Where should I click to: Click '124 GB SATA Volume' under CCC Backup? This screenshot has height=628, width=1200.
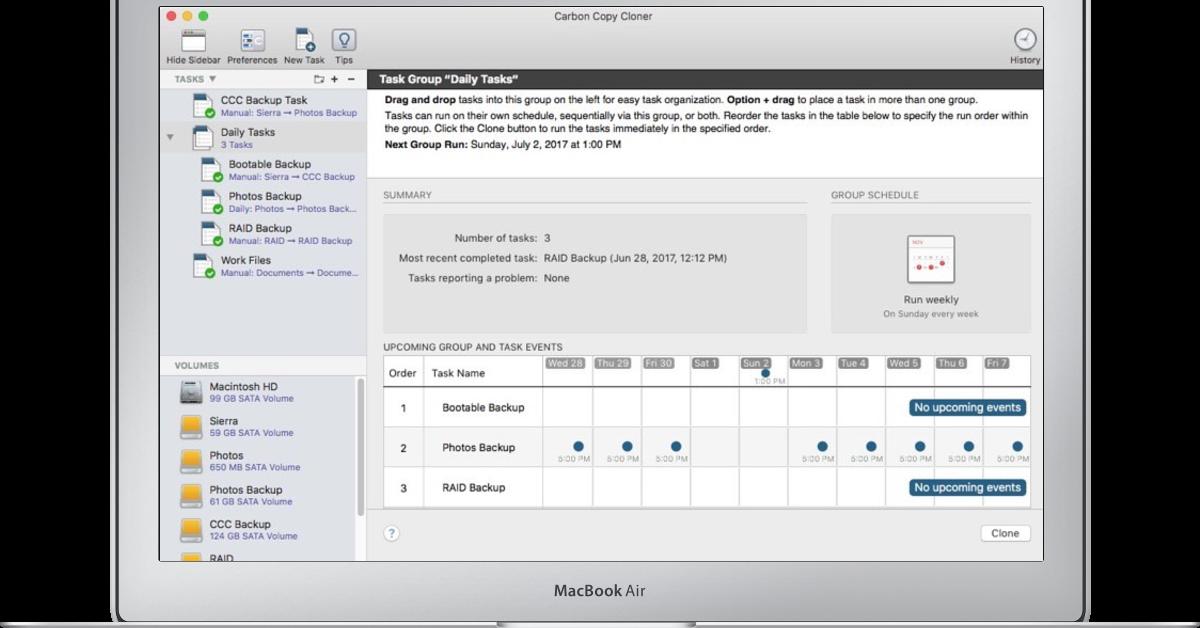click(x=254, y=536)
